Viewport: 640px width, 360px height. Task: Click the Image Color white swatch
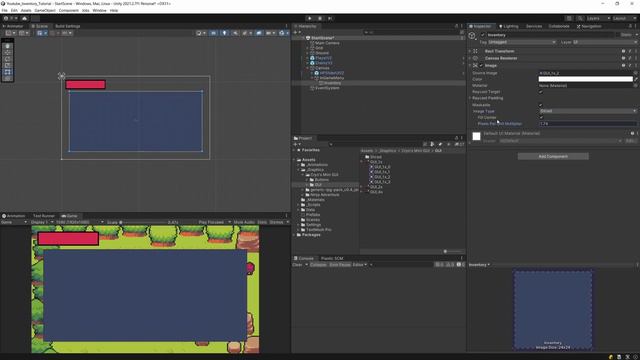coord(586,79)
